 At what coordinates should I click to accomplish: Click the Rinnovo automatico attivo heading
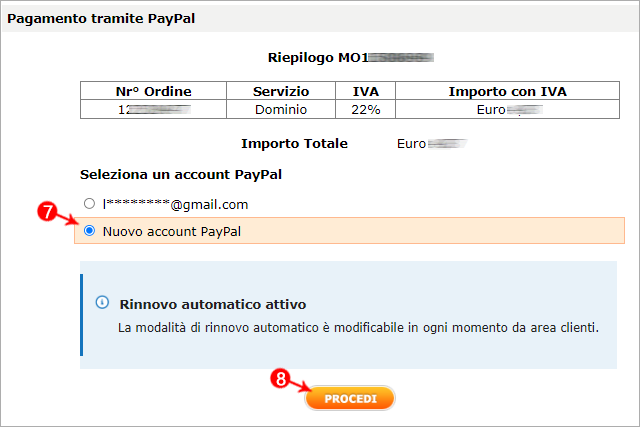[x=213, y=305]
